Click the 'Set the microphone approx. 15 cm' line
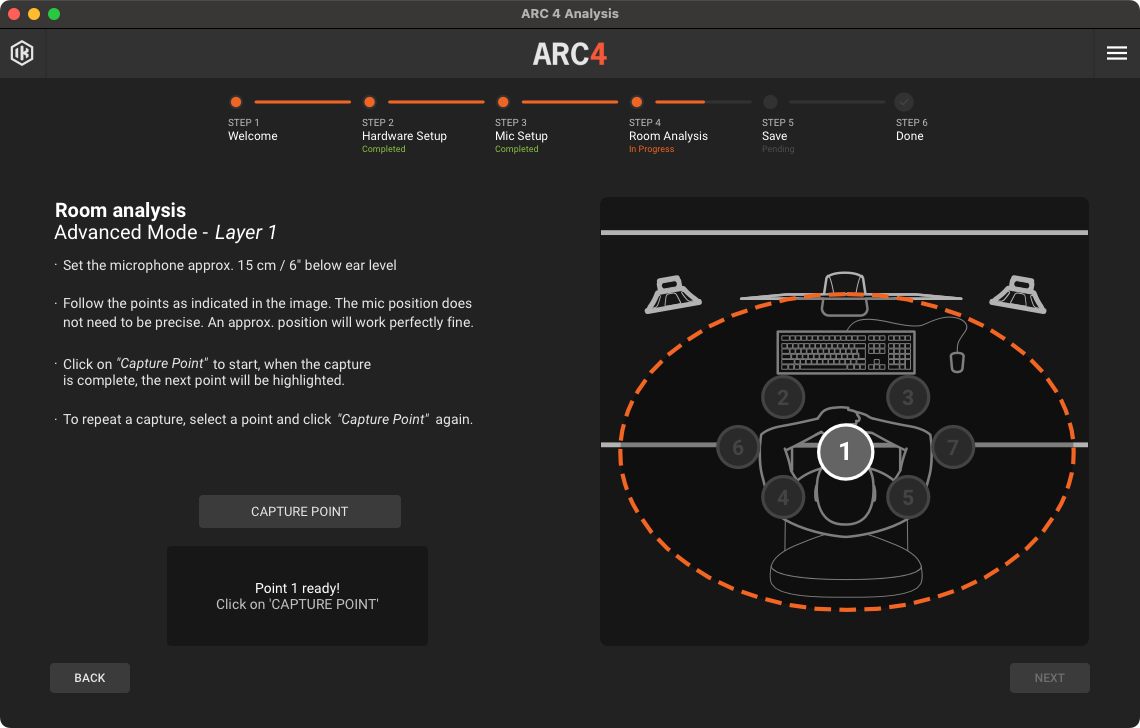 coord(230,265)
